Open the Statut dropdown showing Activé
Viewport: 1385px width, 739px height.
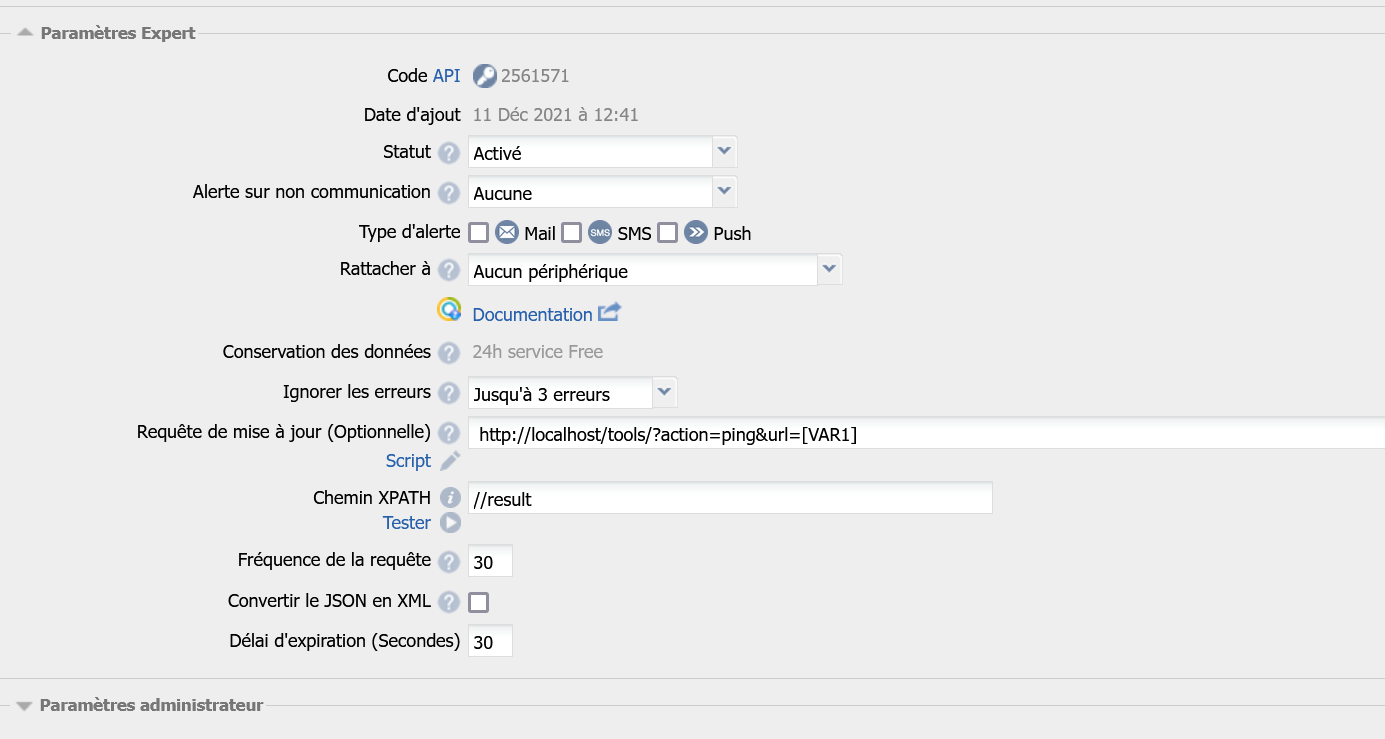[x=603, y=153]
